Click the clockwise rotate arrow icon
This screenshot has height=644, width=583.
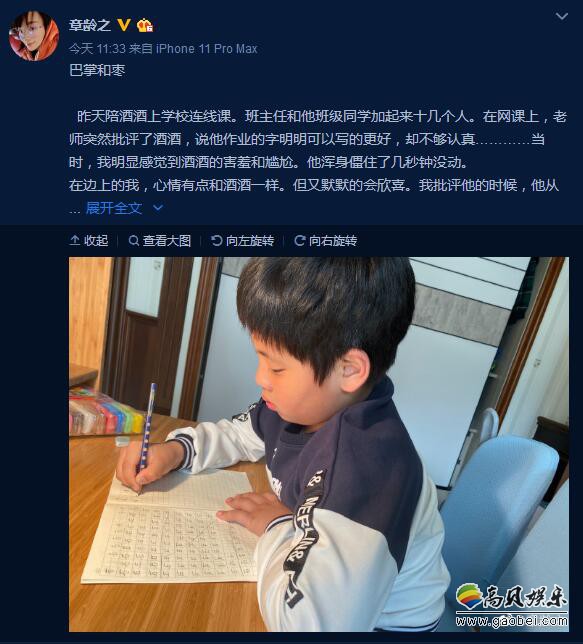coord(300,240)
